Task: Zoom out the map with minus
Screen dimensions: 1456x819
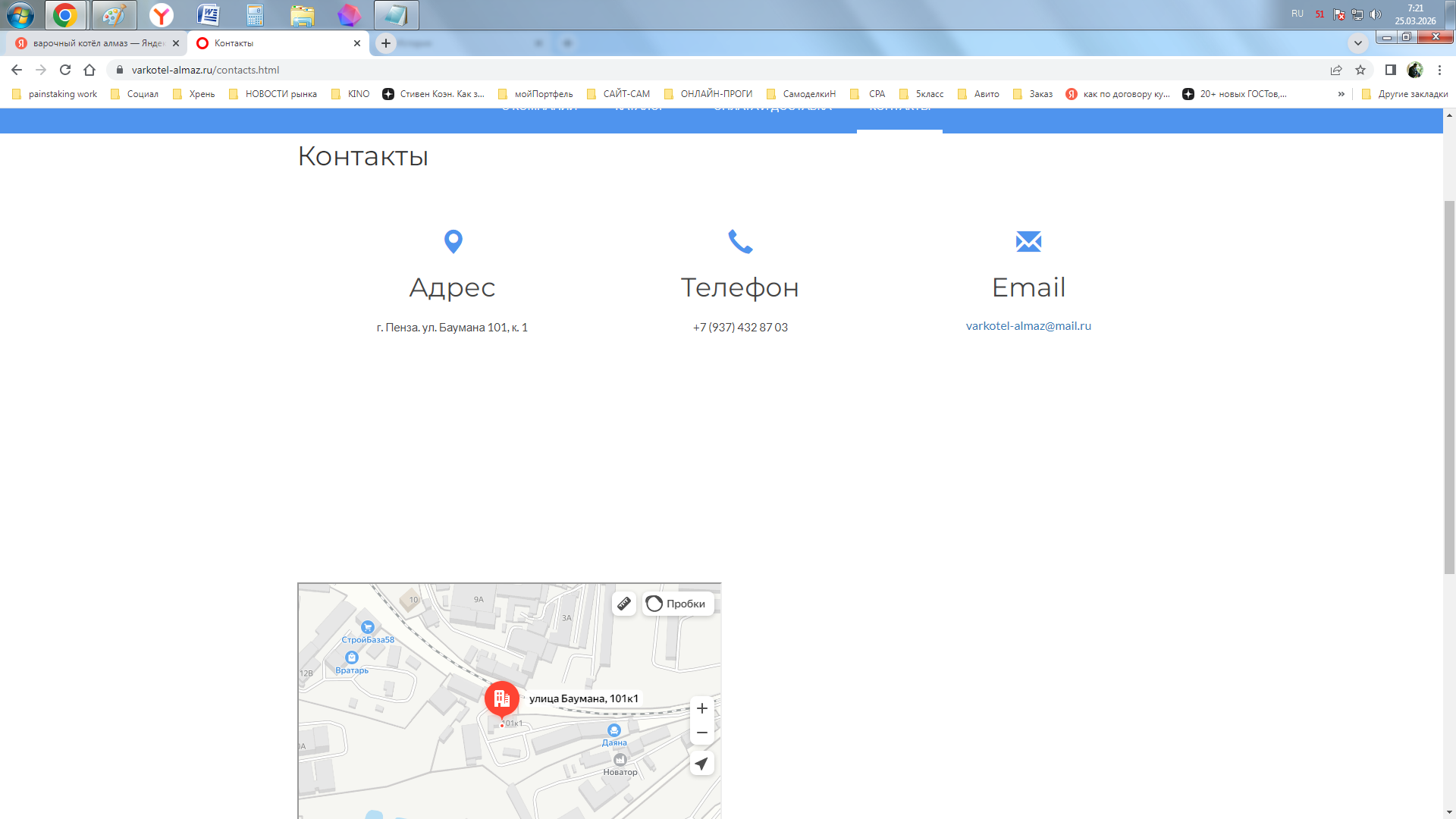Action: 701,733
